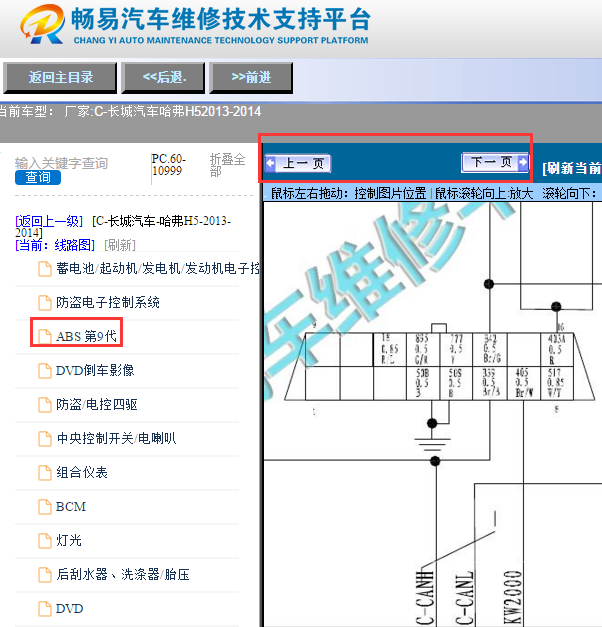Click the document icon beside 防盗电子控制系统
Image resolution: width=602 pixels, height=627 pixels.
[x=45, y=303]
